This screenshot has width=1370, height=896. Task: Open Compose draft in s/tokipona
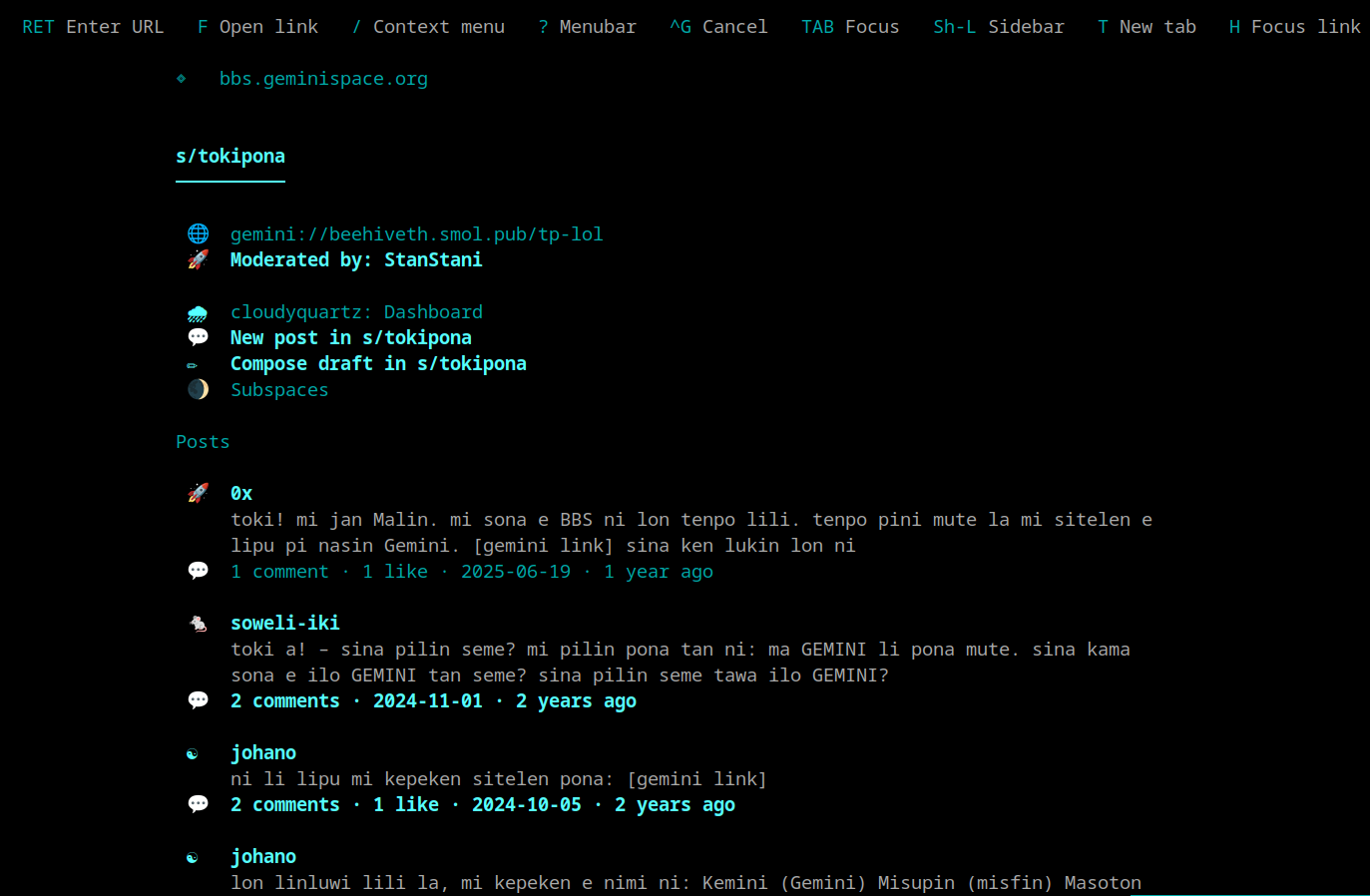tap(378, 364)
